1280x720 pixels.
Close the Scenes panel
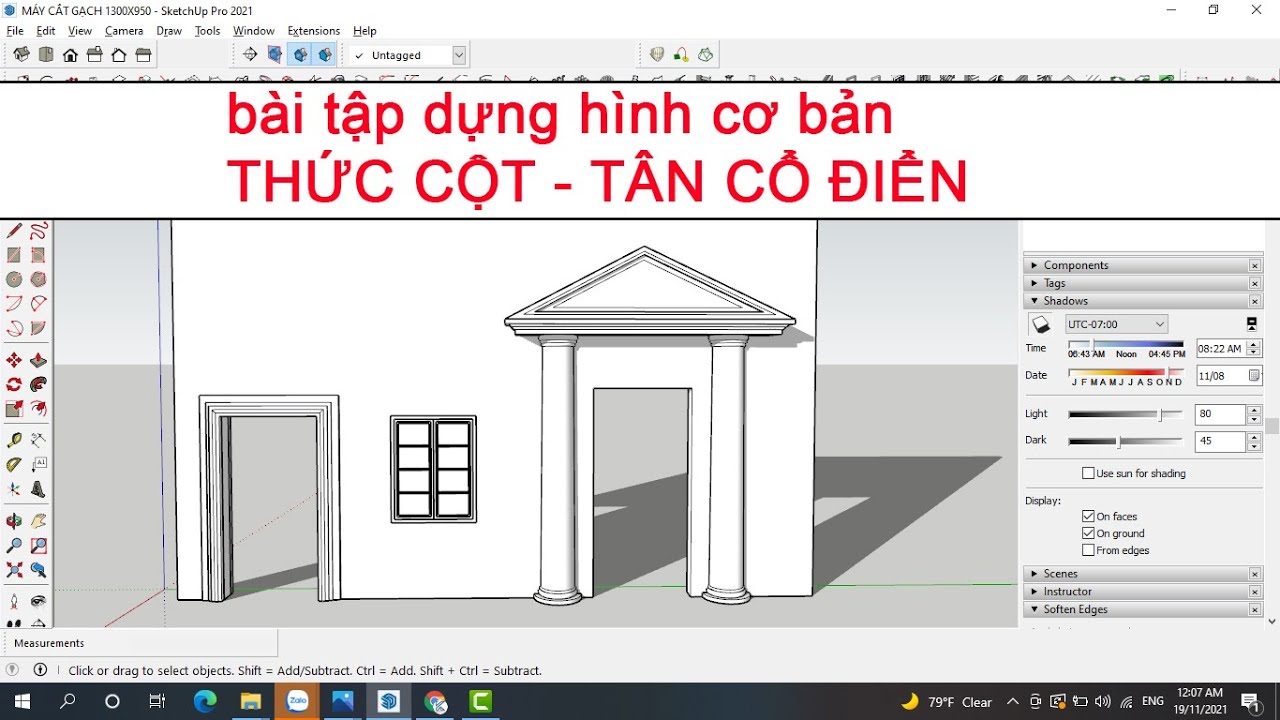[x=1255, y=574]
